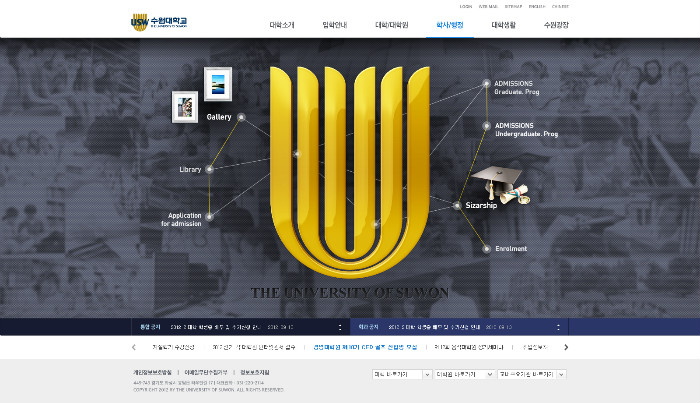This screenshot has width=700, height=403.
Task: Open the Gallery label link
Action: coord(219,117)
